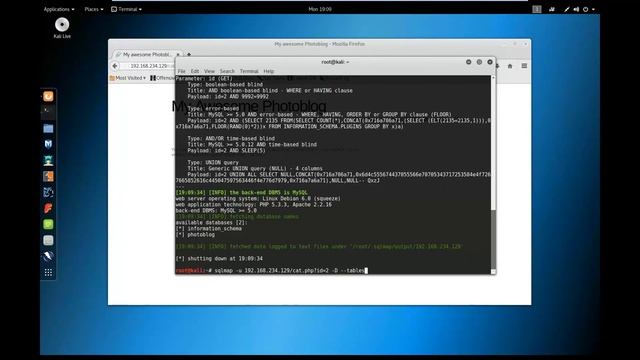640x360 pixels.
Task: Click the Firefox home icon
Action: tap(510, 66)
